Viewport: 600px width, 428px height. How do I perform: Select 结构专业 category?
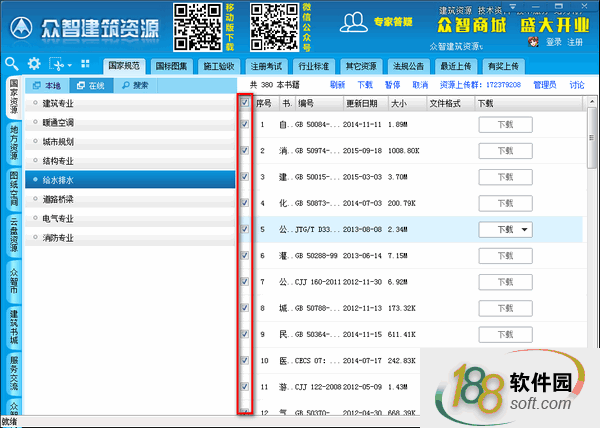pos(130,161)
